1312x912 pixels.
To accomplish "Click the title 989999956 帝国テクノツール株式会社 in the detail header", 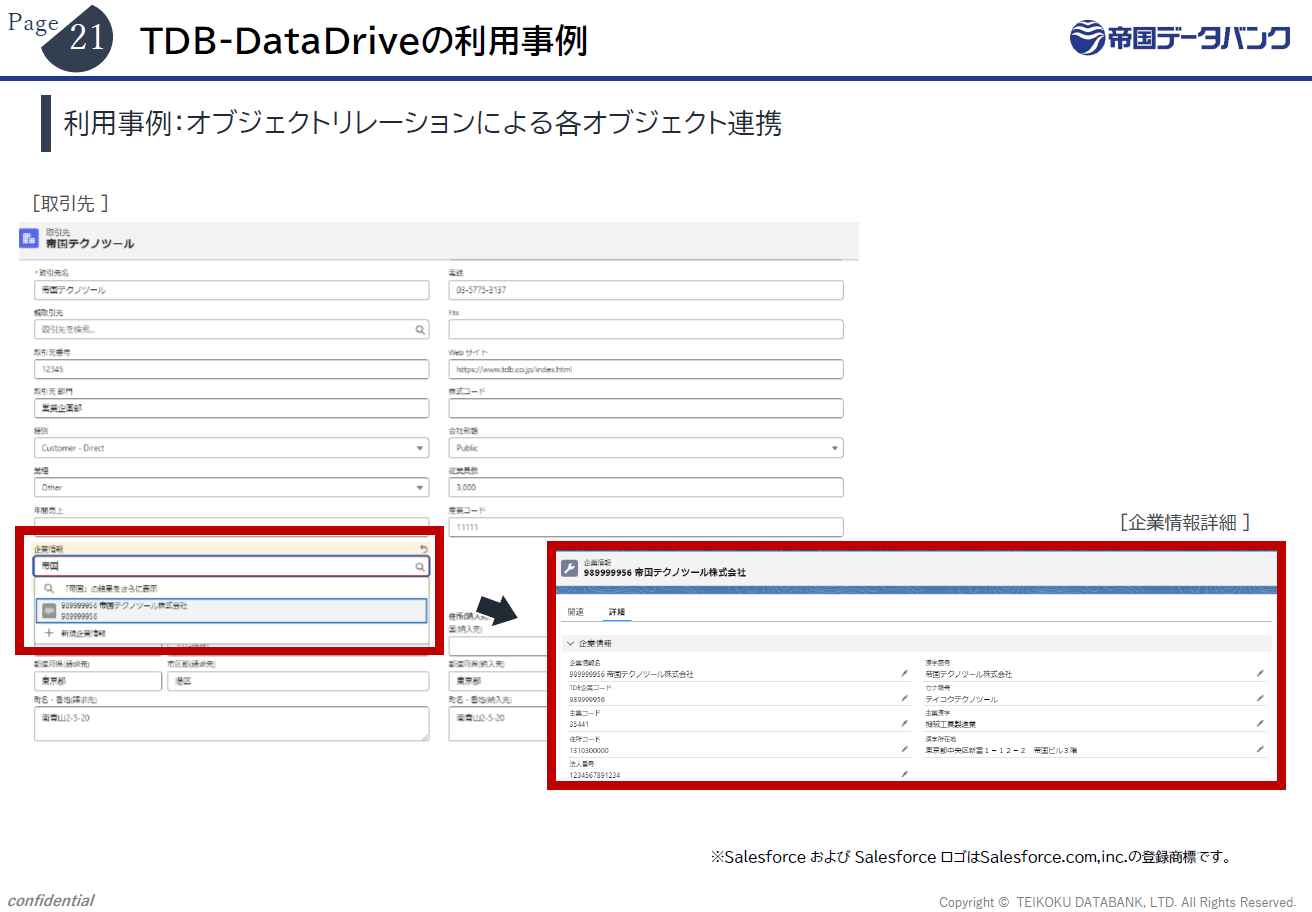I will pos(665,573).
